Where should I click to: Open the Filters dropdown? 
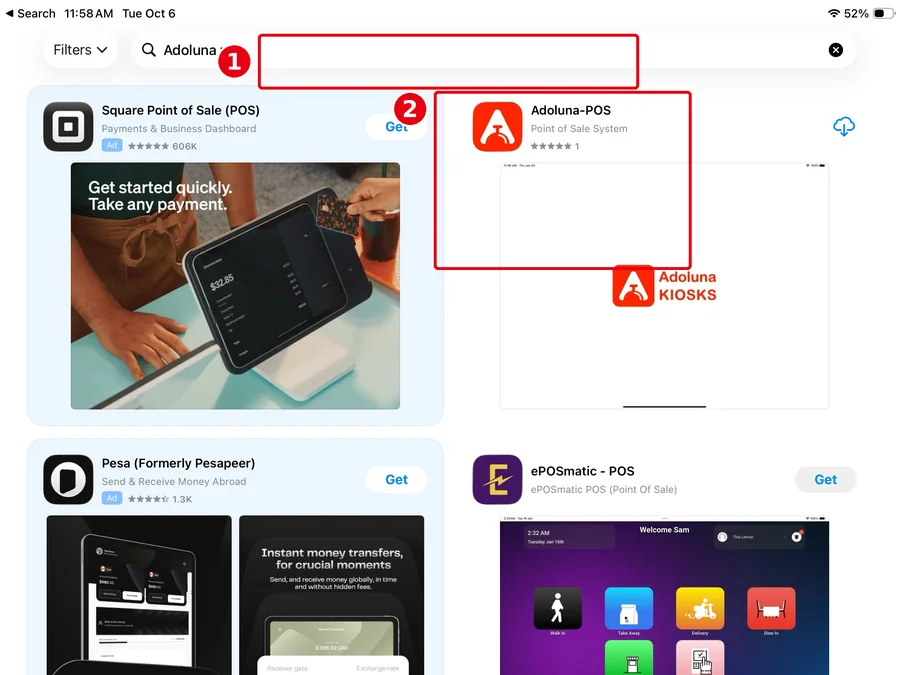80,50
